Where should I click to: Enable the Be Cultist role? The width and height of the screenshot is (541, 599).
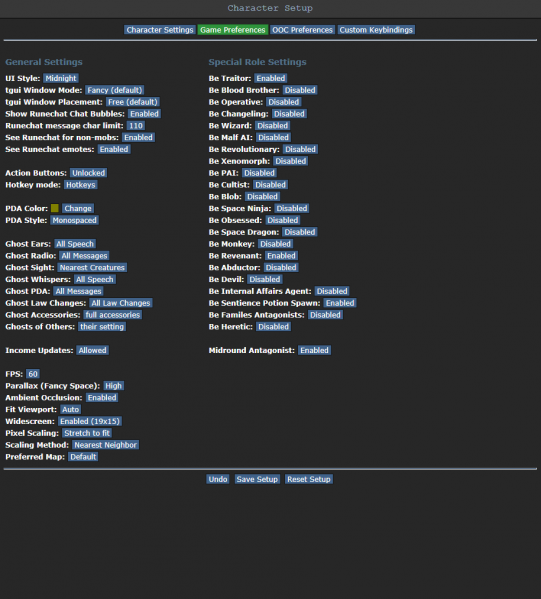(270, 185)
